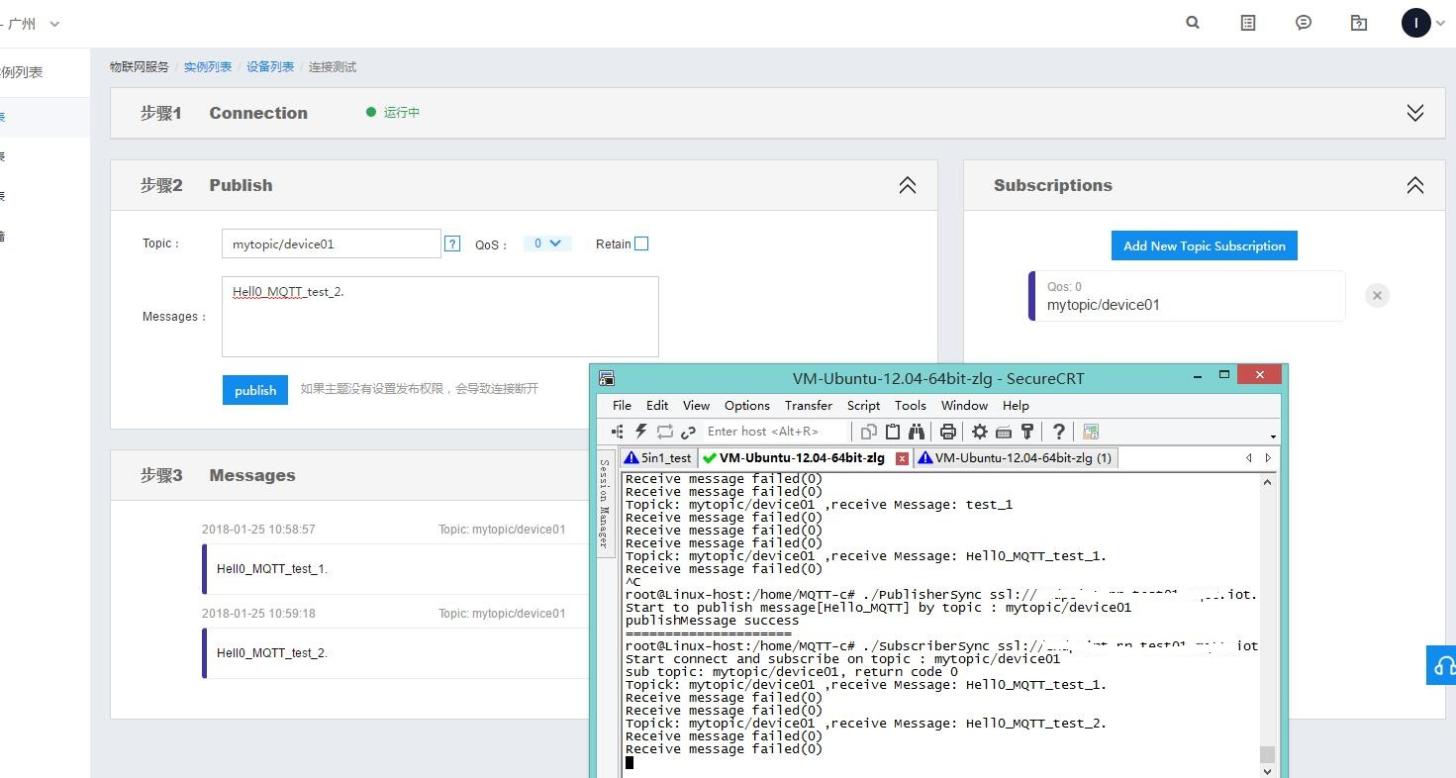The height and width of the screenshot is (778, 1456).
Task: Click SecureCRT Find binoculars icon
Action: (x=916, y=431)
